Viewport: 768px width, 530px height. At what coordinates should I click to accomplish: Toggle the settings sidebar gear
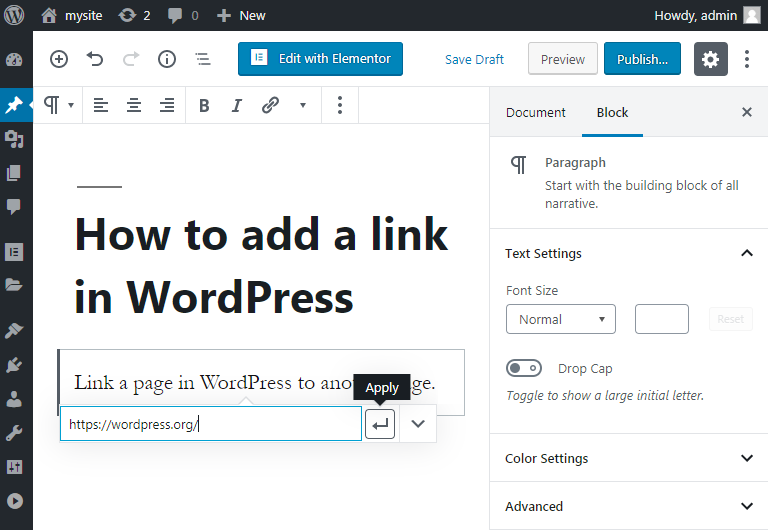710,59
